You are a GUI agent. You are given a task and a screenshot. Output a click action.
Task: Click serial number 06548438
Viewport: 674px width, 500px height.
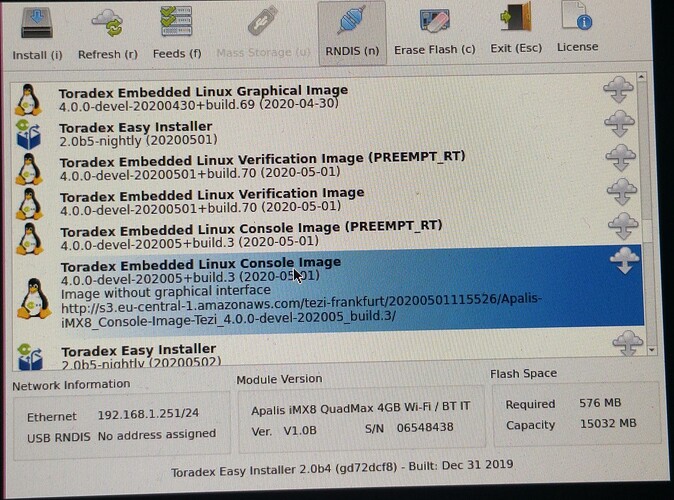click(x=425, y=428)
